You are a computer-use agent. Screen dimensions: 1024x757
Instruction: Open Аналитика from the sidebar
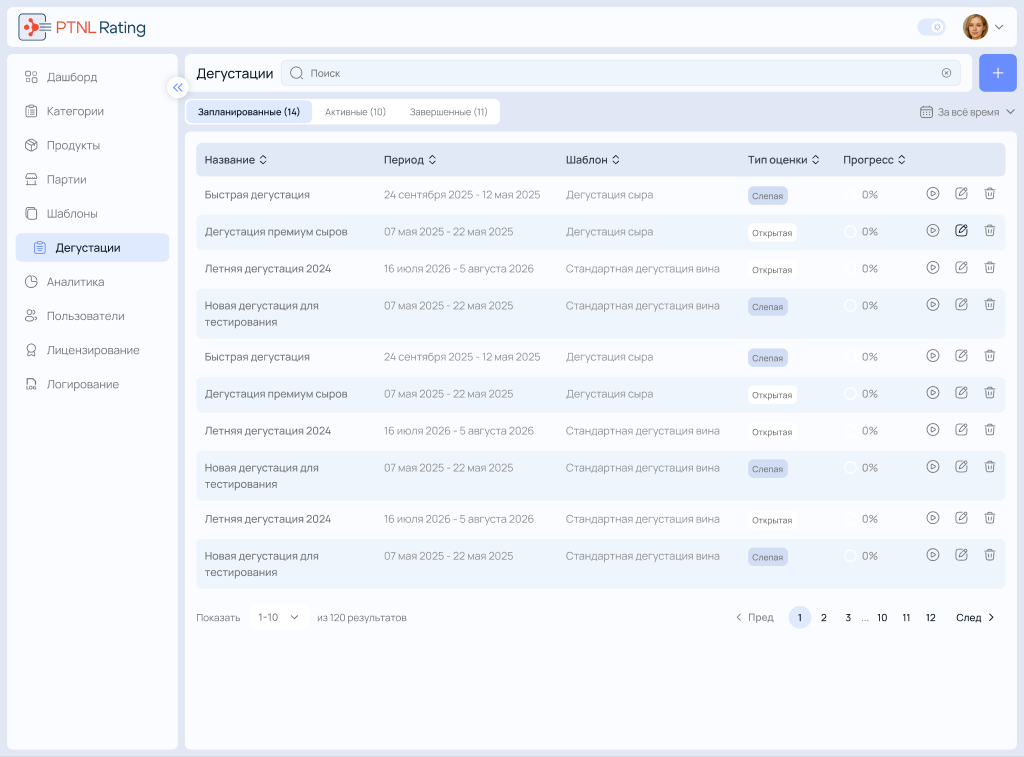click(76, 282)
